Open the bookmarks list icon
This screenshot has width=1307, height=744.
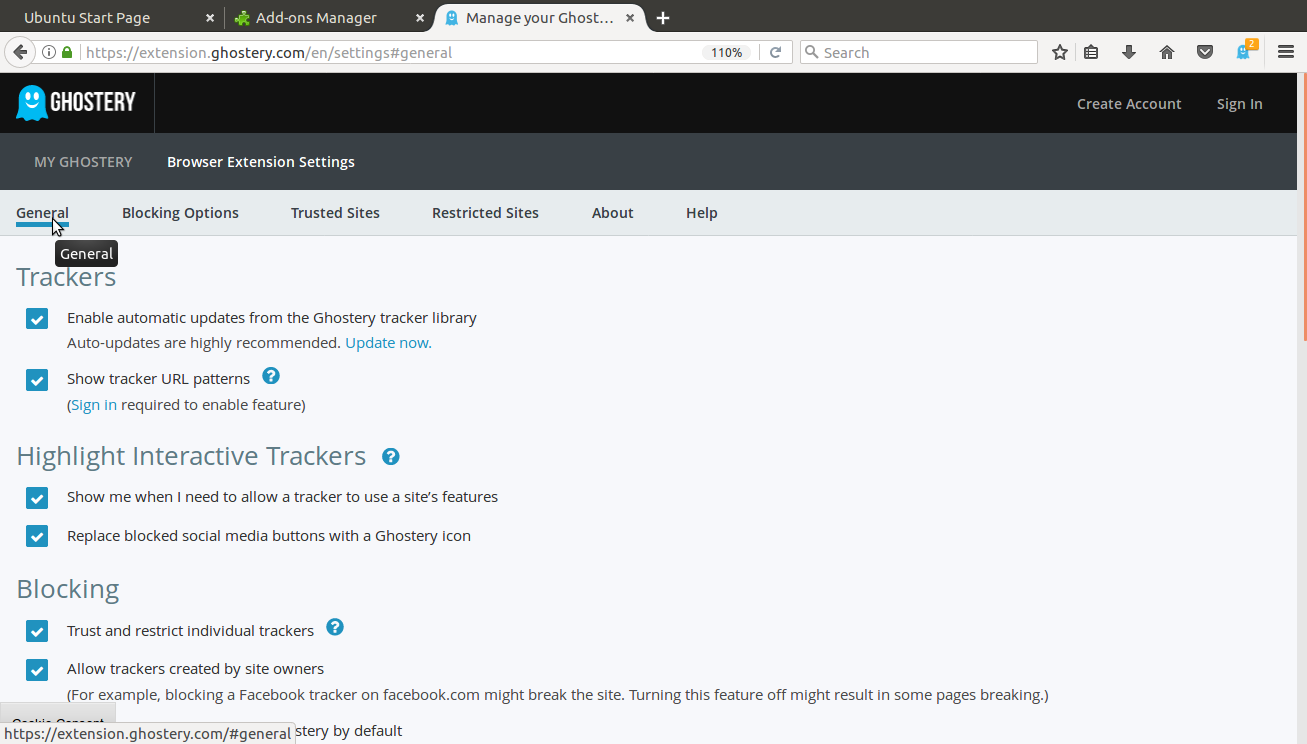[1091, 52]
